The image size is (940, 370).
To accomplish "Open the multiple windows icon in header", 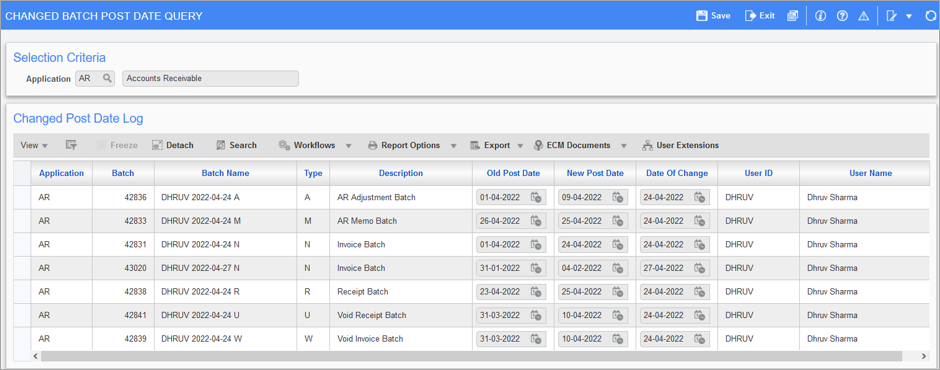I will click(793, 16).
